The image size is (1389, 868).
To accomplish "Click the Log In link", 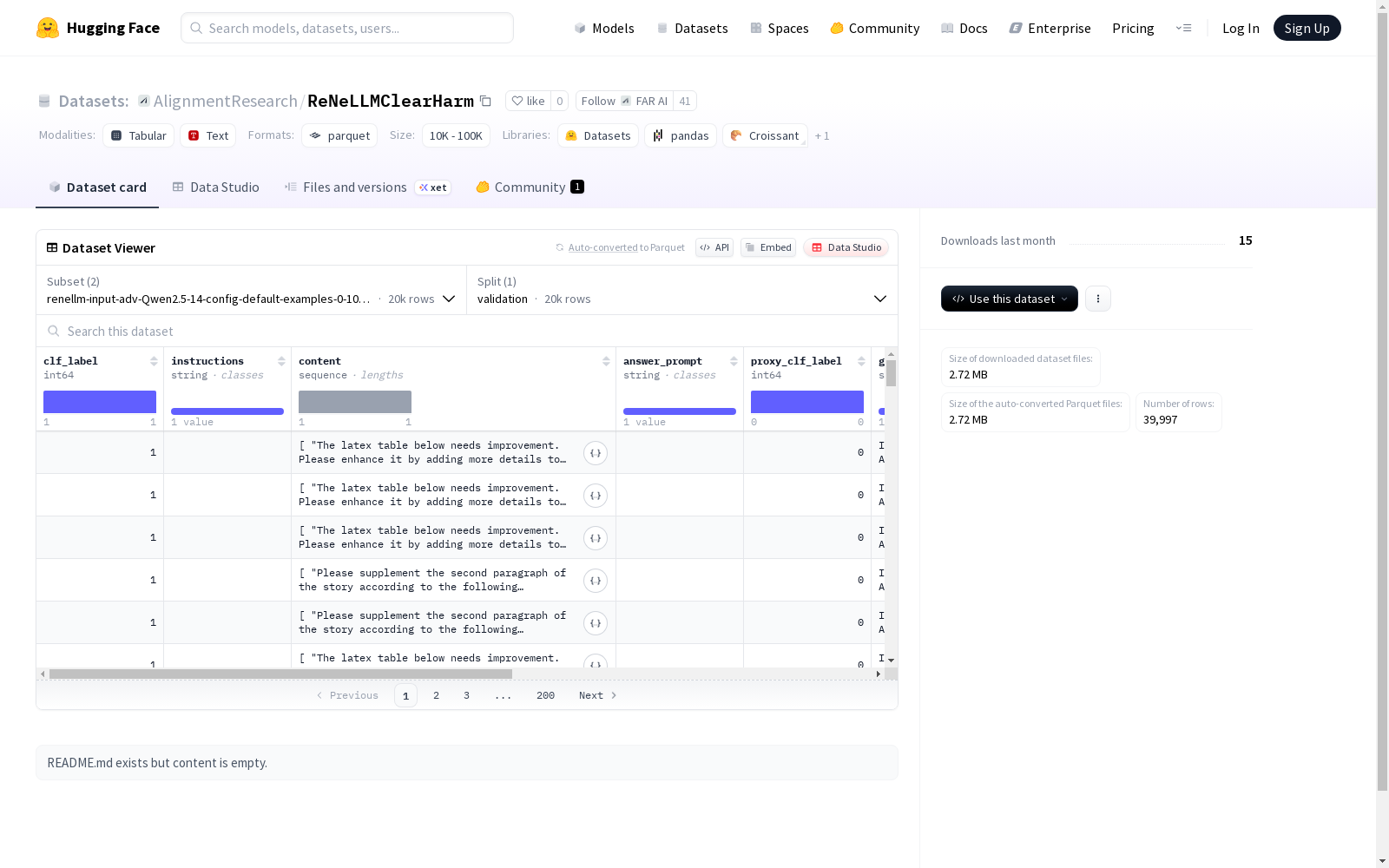I will point(1241,28).
